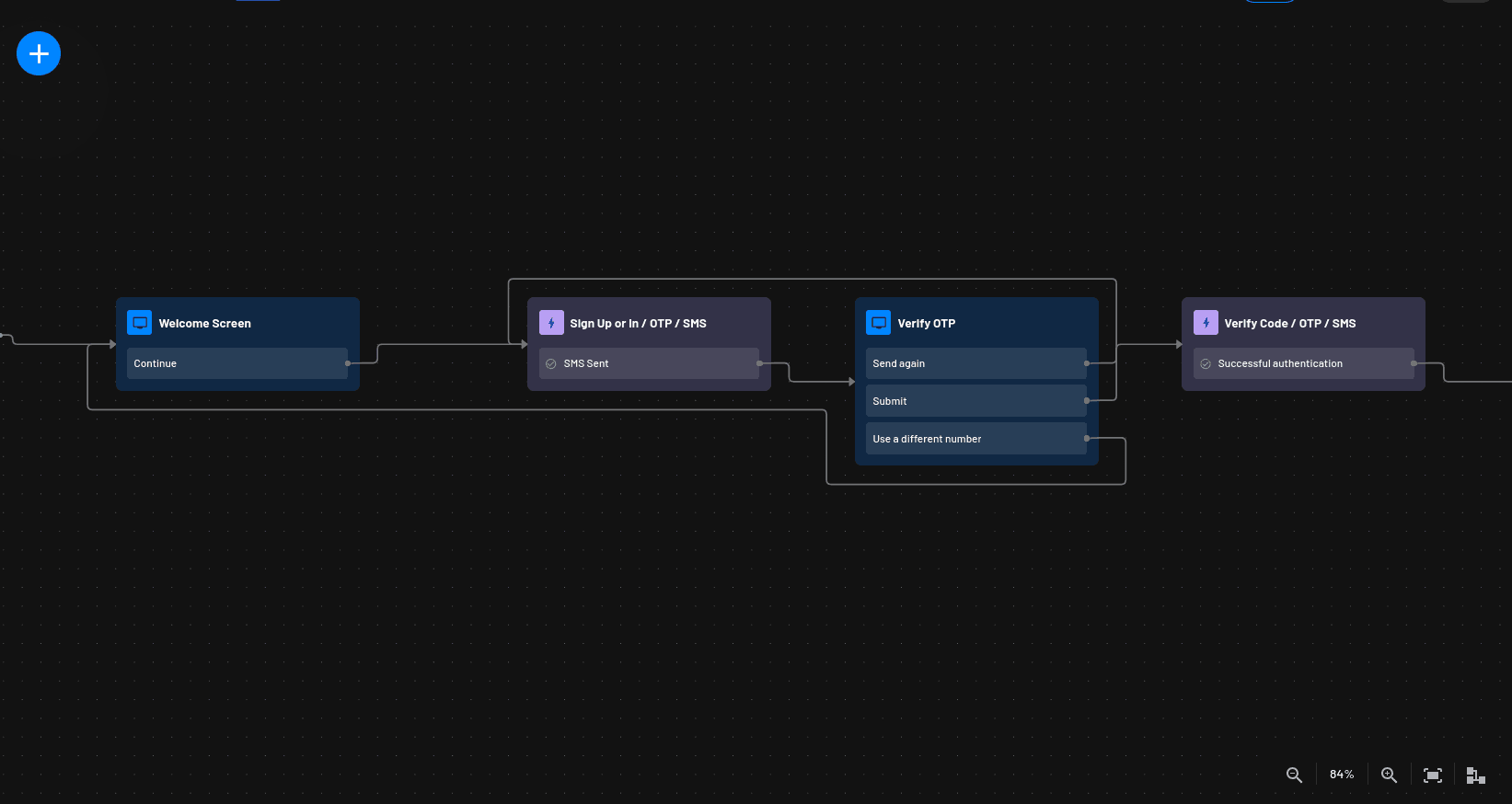Click the Successful authentication checkmark icon

(x=1206, y=363)
